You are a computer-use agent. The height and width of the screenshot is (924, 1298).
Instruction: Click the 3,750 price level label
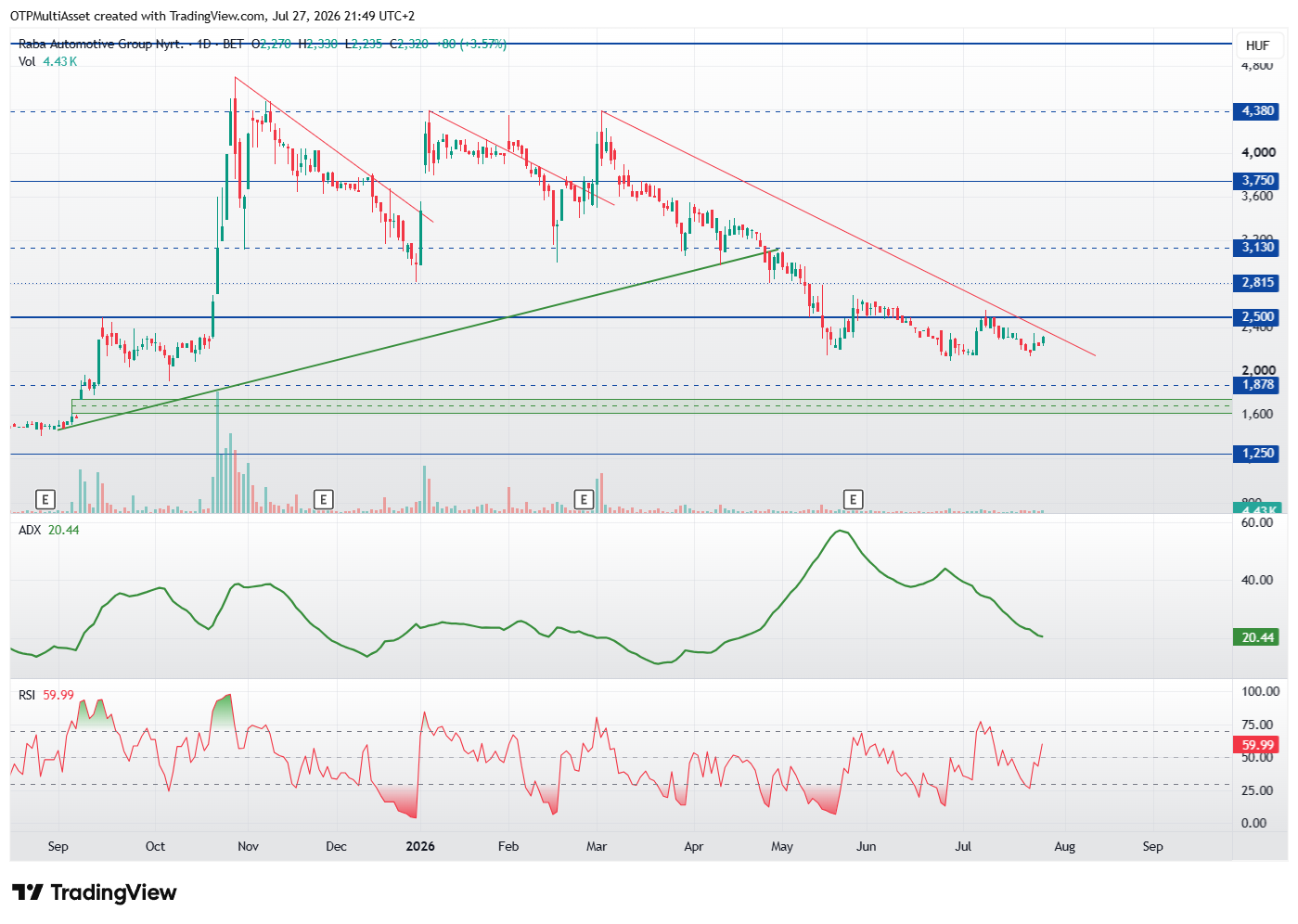[1257, 181]
